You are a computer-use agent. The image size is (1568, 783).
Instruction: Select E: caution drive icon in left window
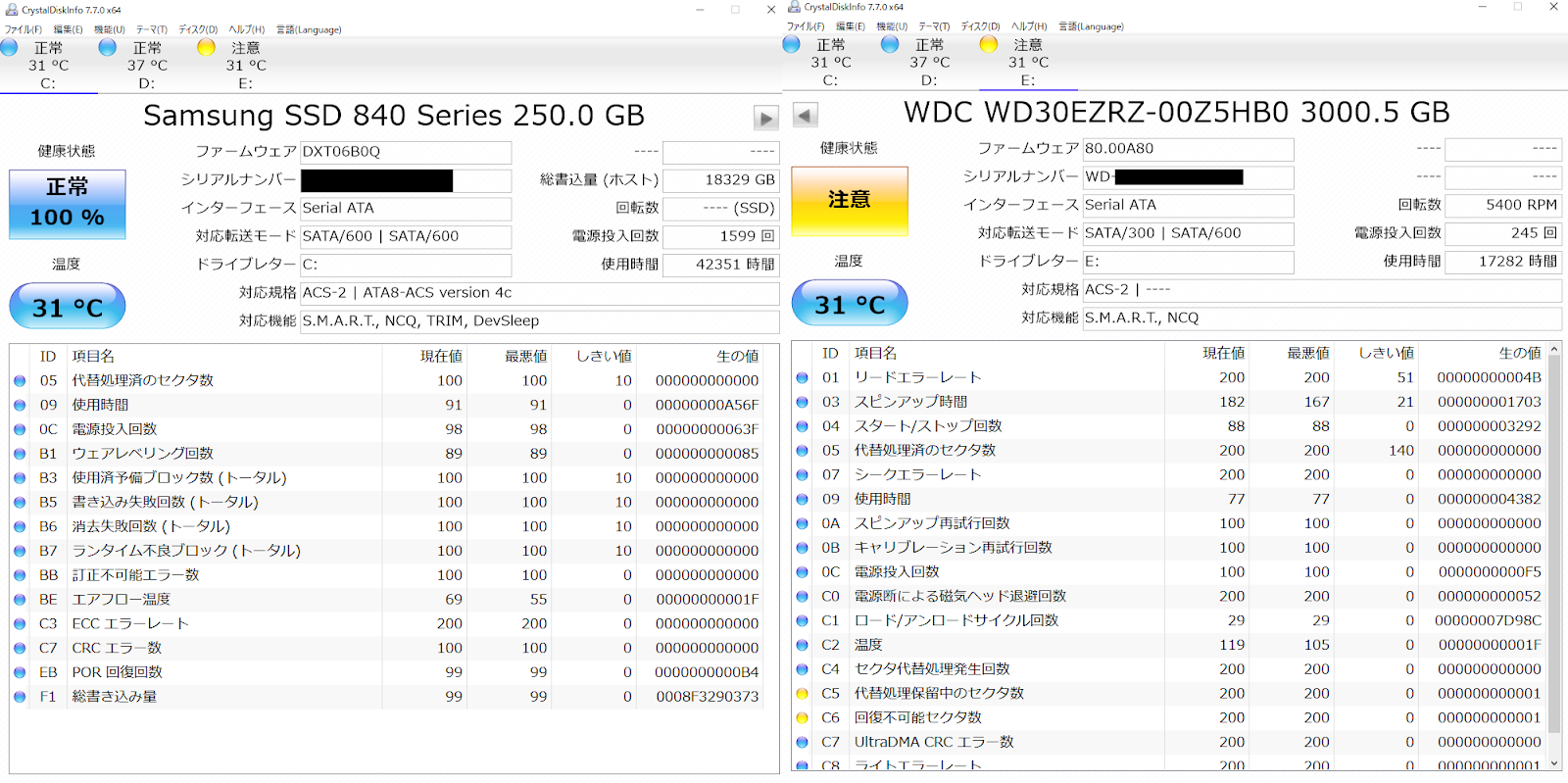coord(206,47)
